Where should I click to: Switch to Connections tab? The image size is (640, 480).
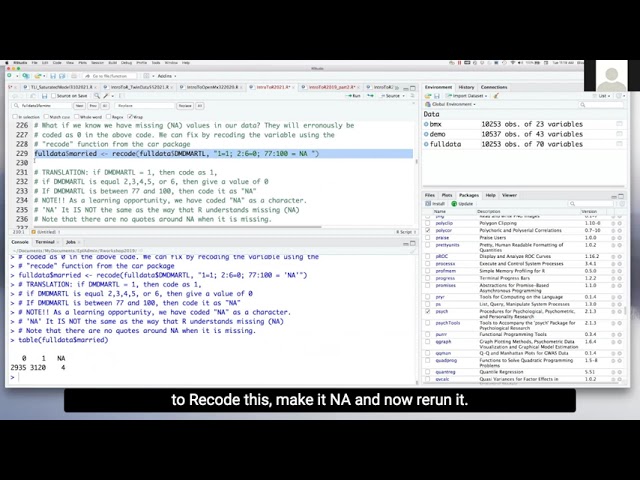point(493,87)
